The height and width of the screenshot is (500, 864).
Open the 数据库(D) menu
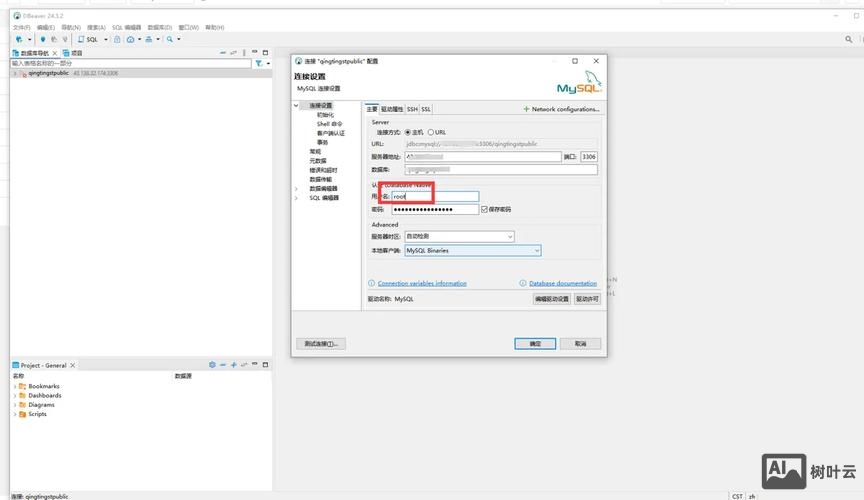point(158,27)
